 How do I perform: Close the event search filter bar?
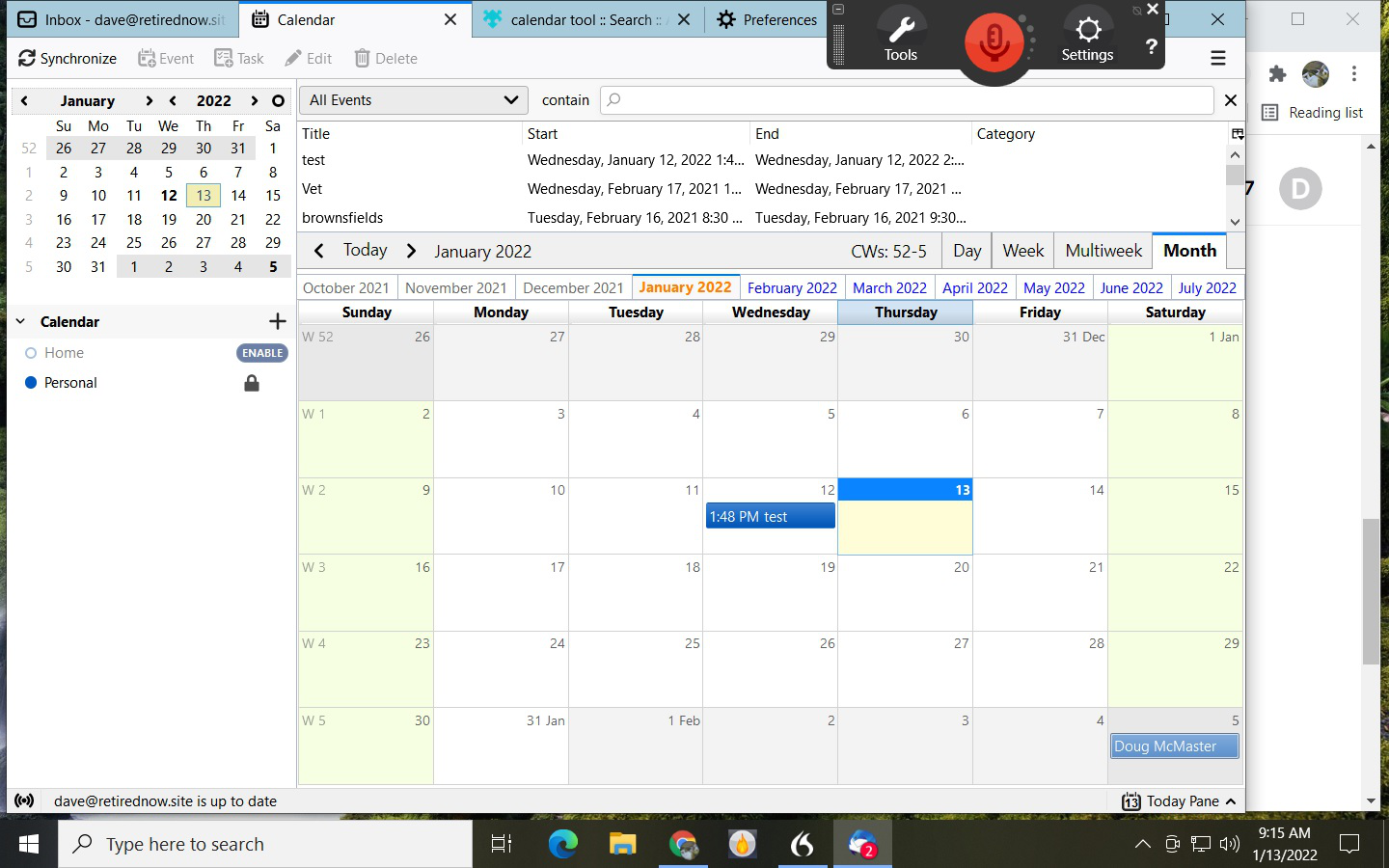pos(1231,100)
